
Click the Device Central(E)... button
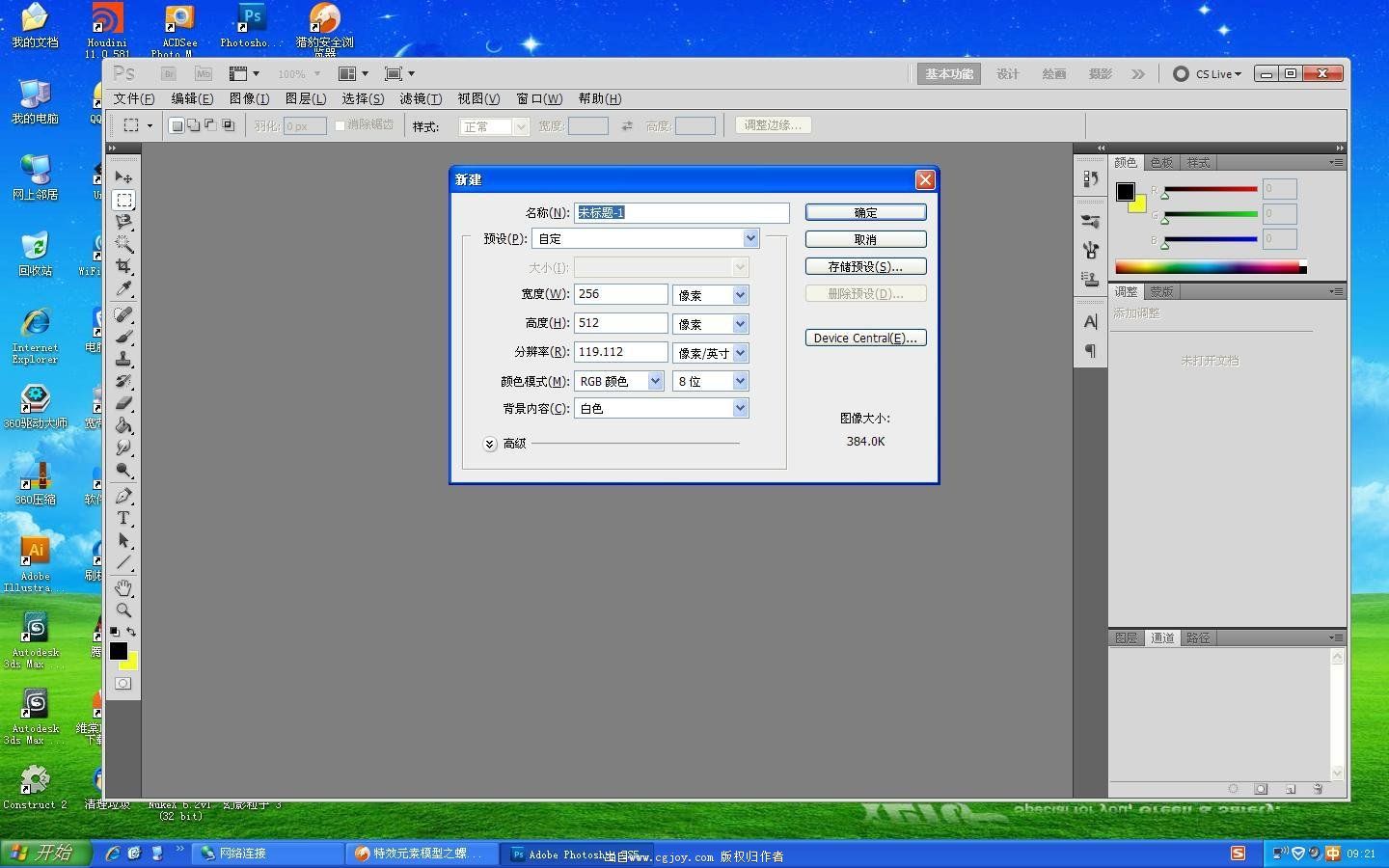click(866, 338)
